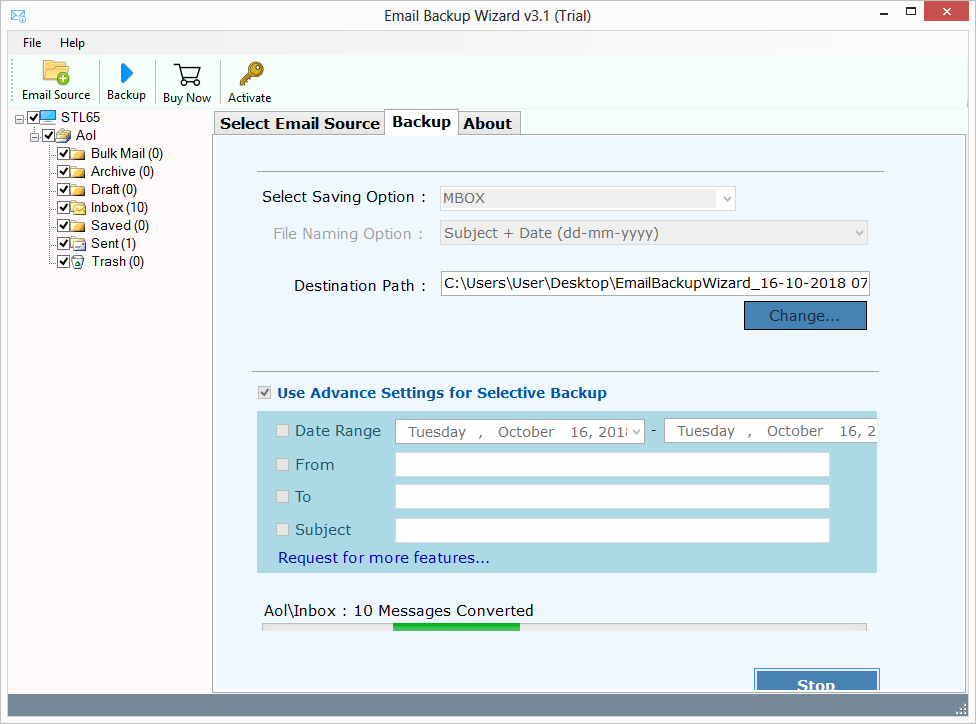This screenshot has width=976, height=724.
Task: Switch to the Backup tab
Action: (x=421, y=122)
